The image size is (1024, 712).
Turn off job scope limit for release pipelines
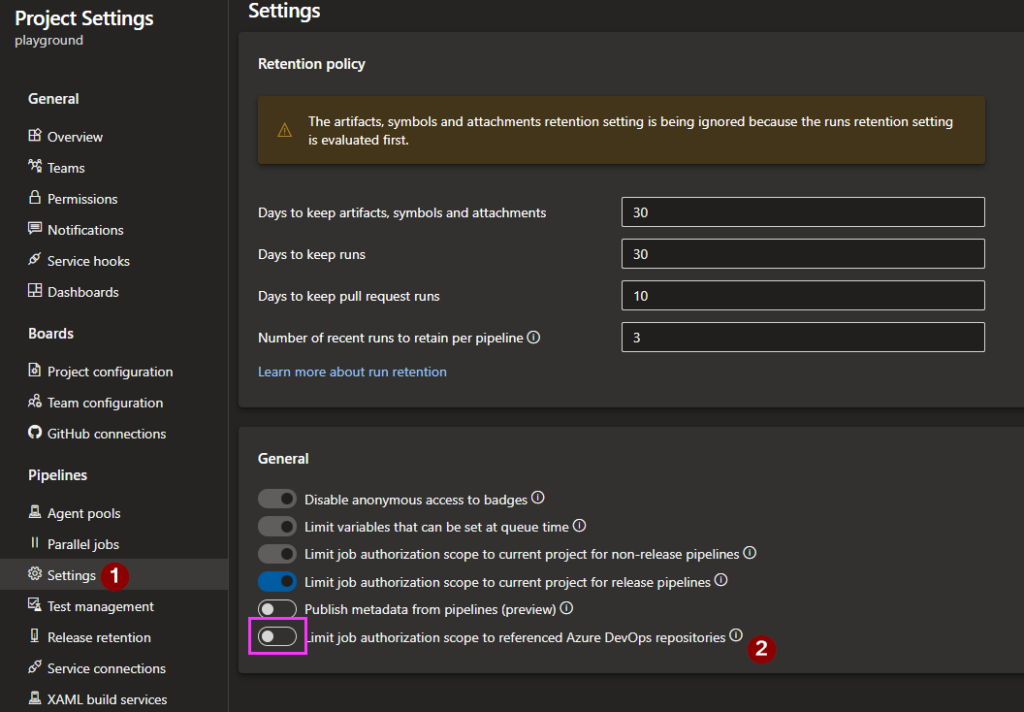tap(277, 581)
